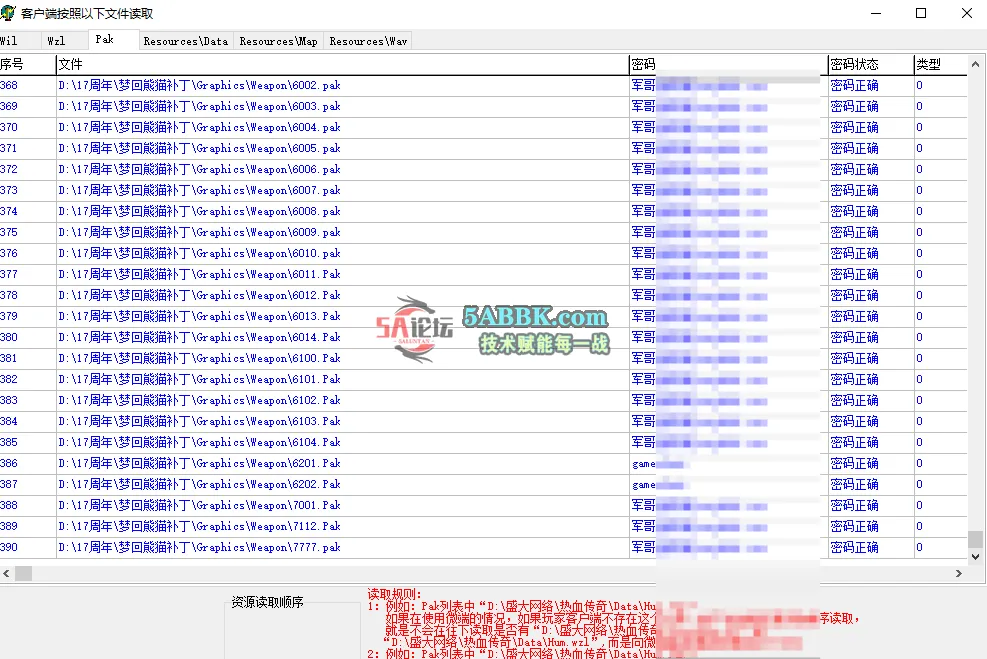
Task: Click the 文件 column header
Action: click(x=342, y=64)
